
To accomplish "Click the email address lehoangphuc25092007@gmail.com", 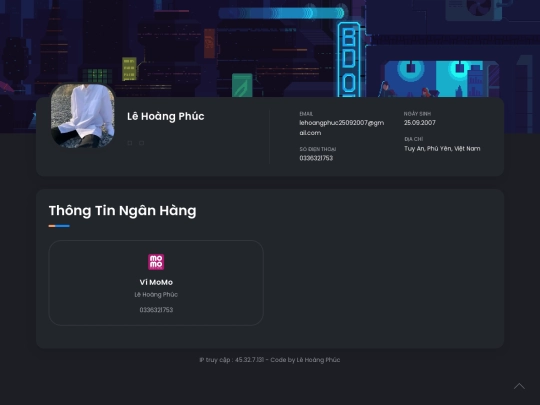I will [342, 128].
